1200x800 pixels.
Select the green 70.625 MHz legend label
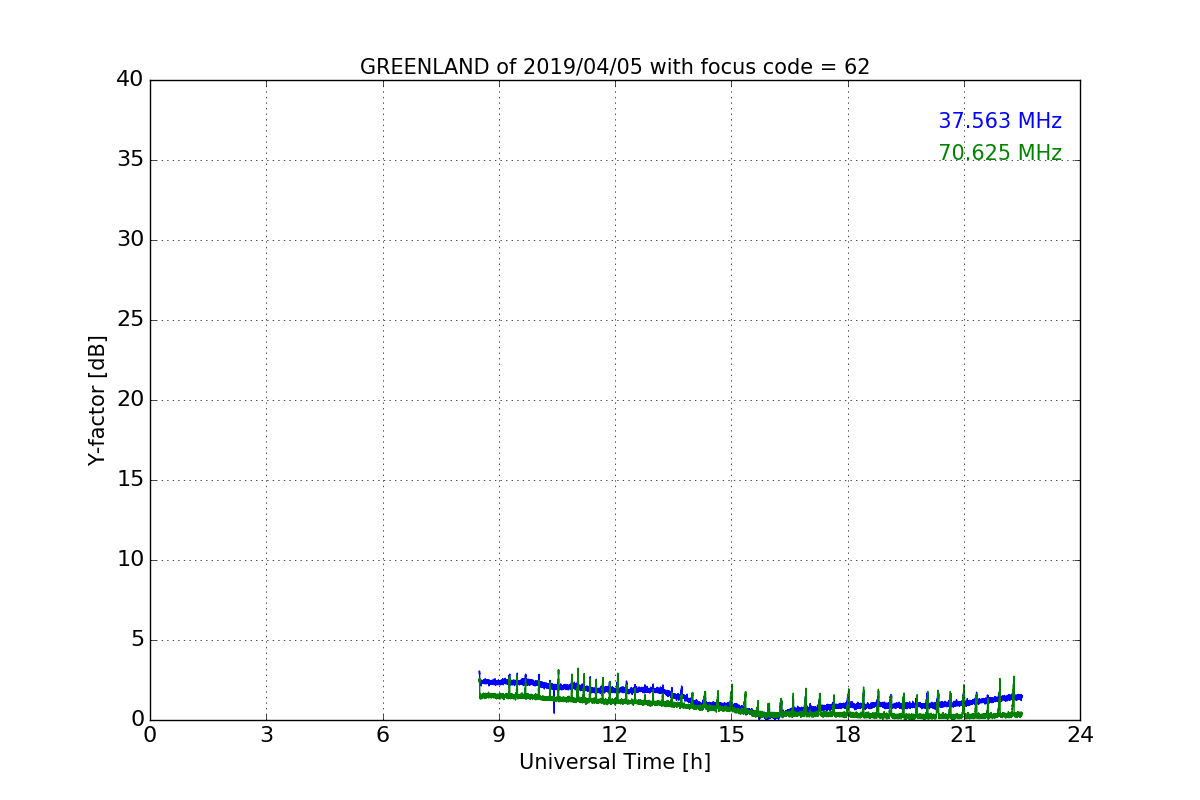coord(1000,153)
